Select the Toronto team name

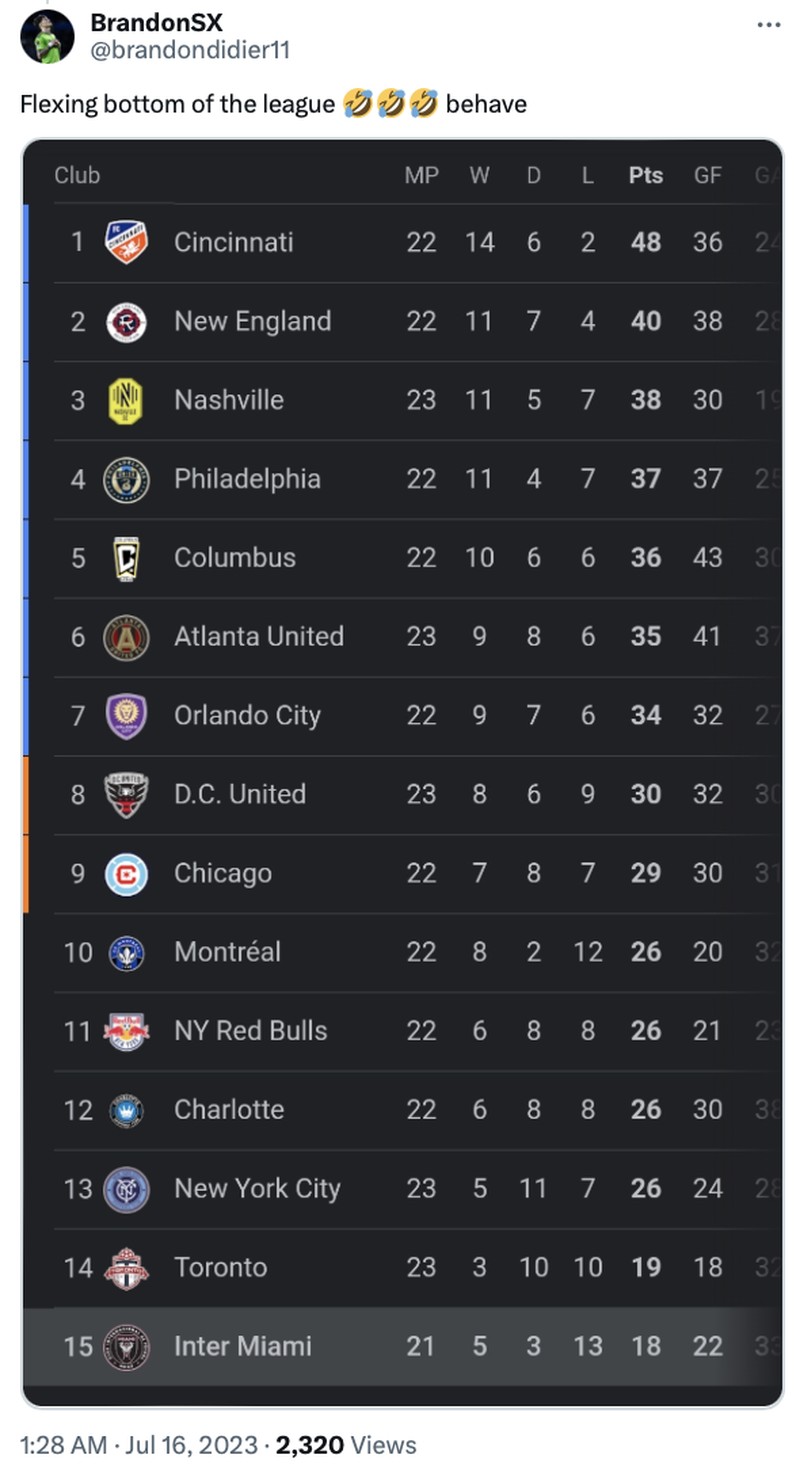point(220,1268)
